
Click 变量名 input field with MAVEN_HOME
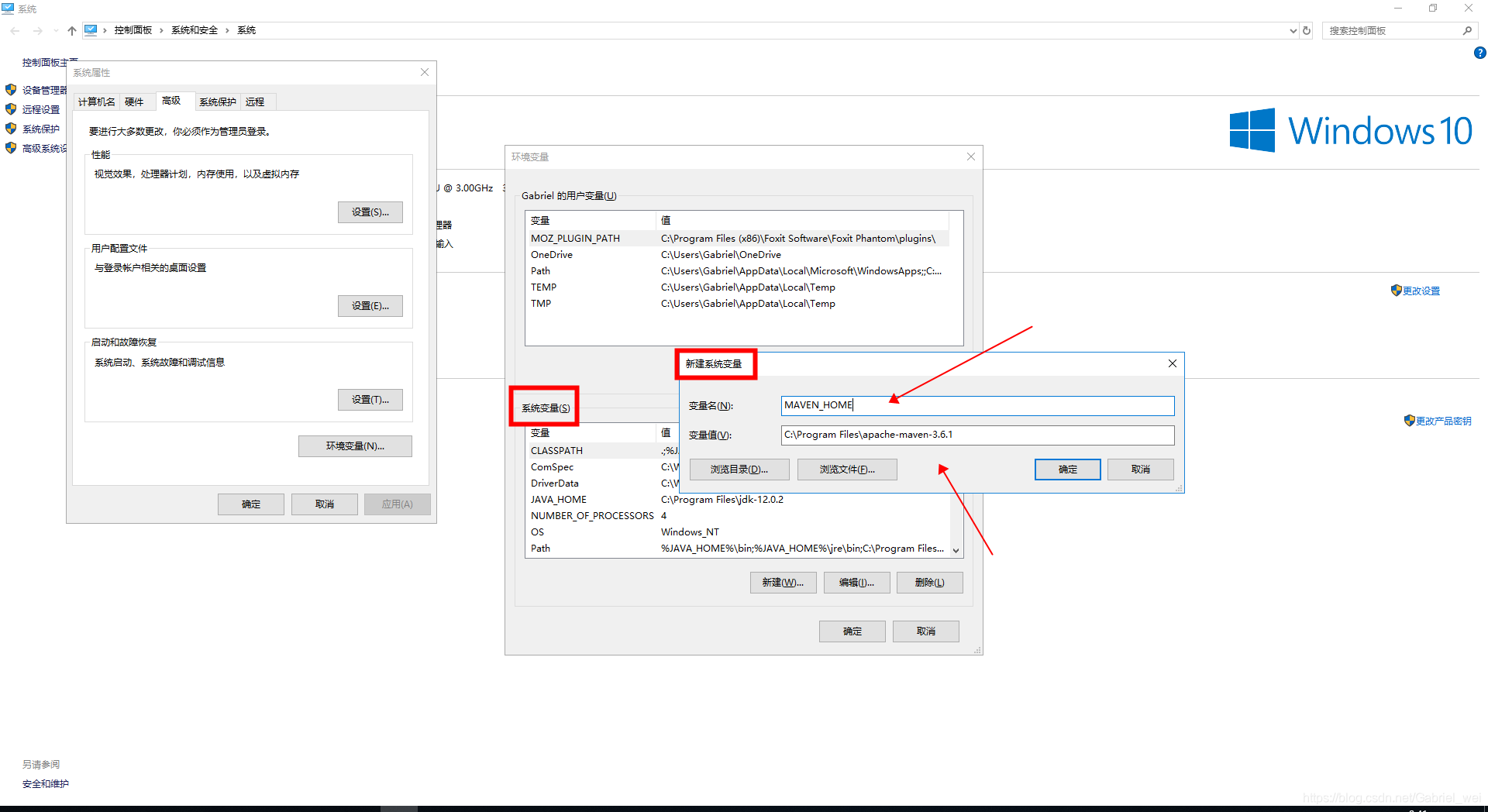pos(977,405)
